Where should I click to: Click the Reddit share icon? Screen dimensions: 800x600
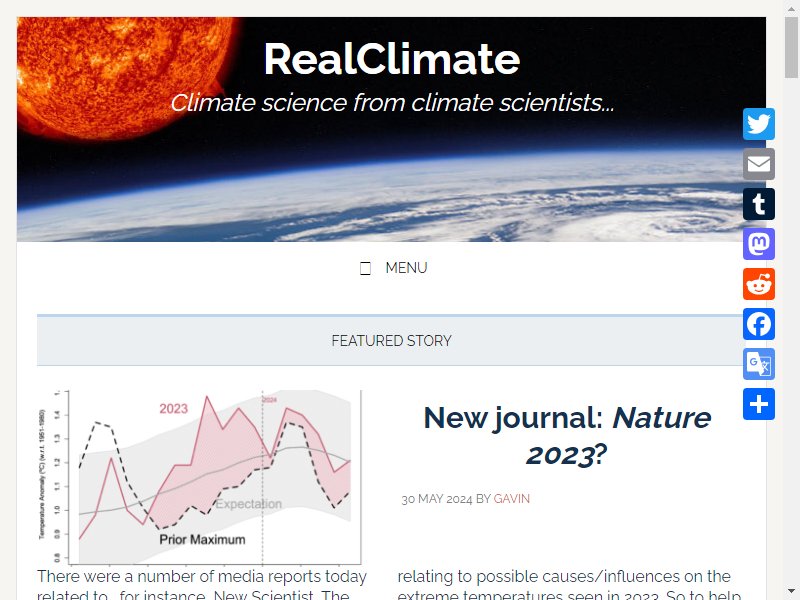pos(759,284)
